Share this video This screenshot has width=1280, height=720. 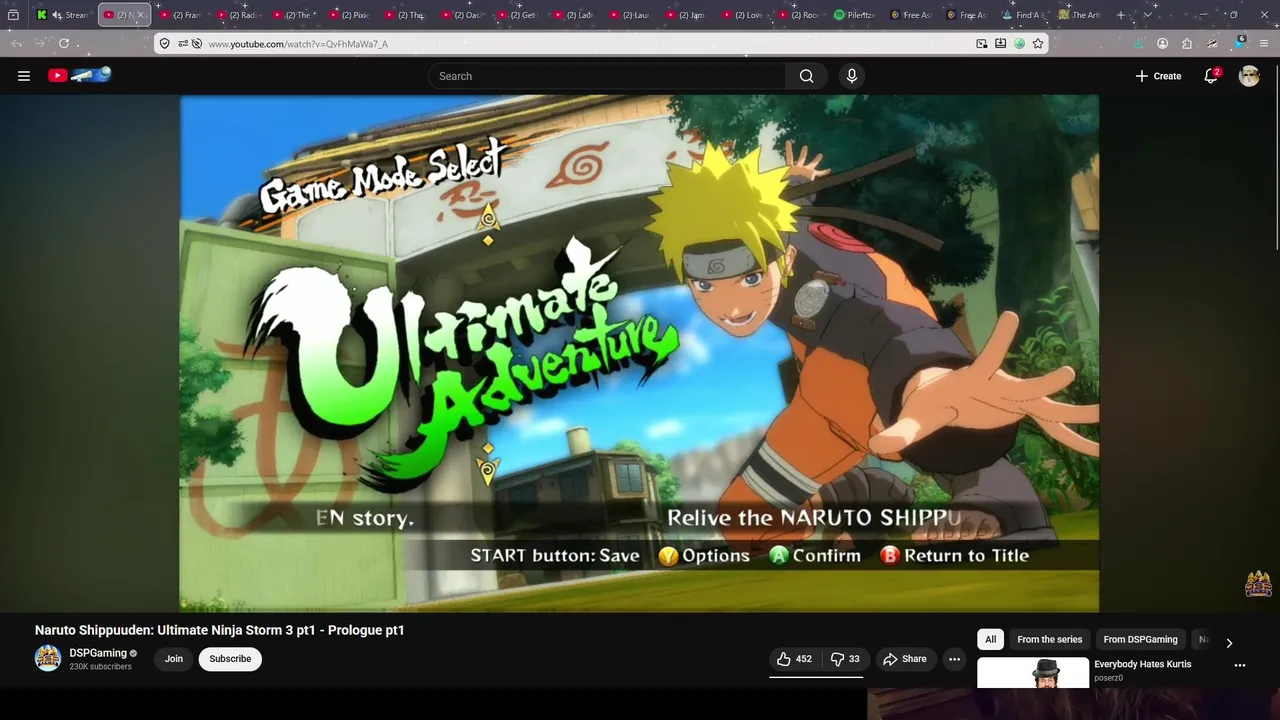point(905,659)
